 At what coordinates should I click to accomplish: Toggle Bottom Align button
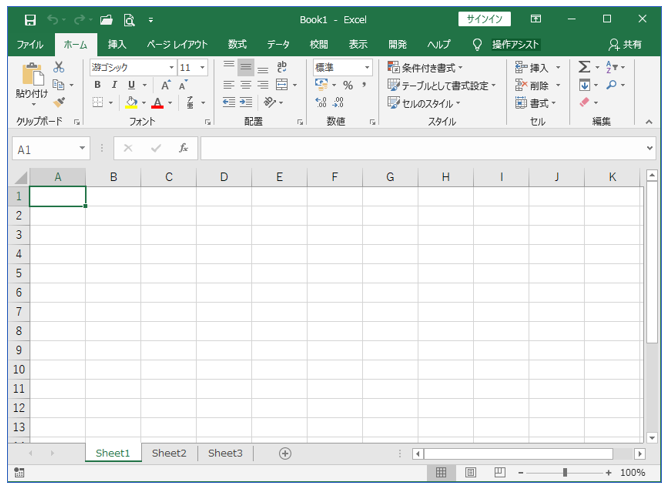tap(263, 68)
